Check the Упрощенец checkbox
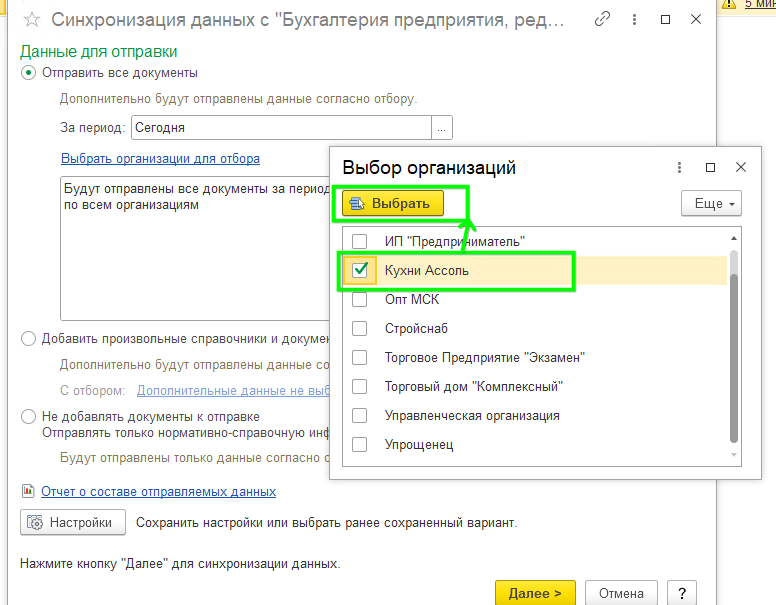 click(359, 445)
